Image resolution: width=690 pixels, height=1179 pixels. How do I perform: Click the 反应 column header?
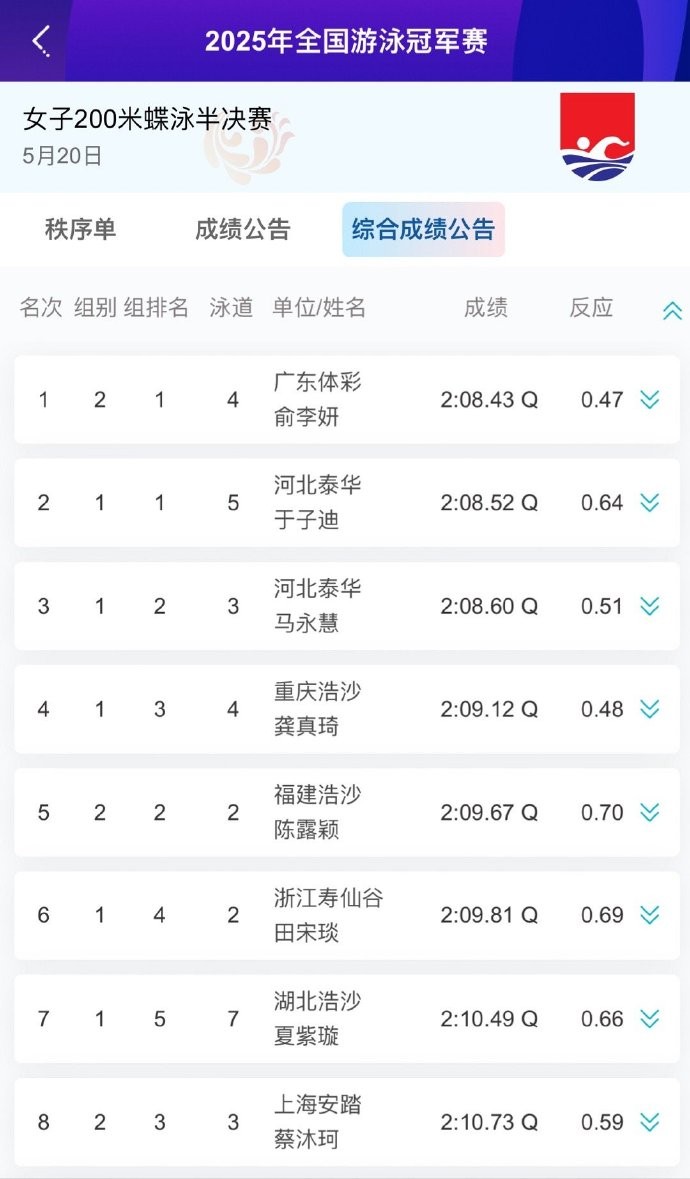pos(591,308)
